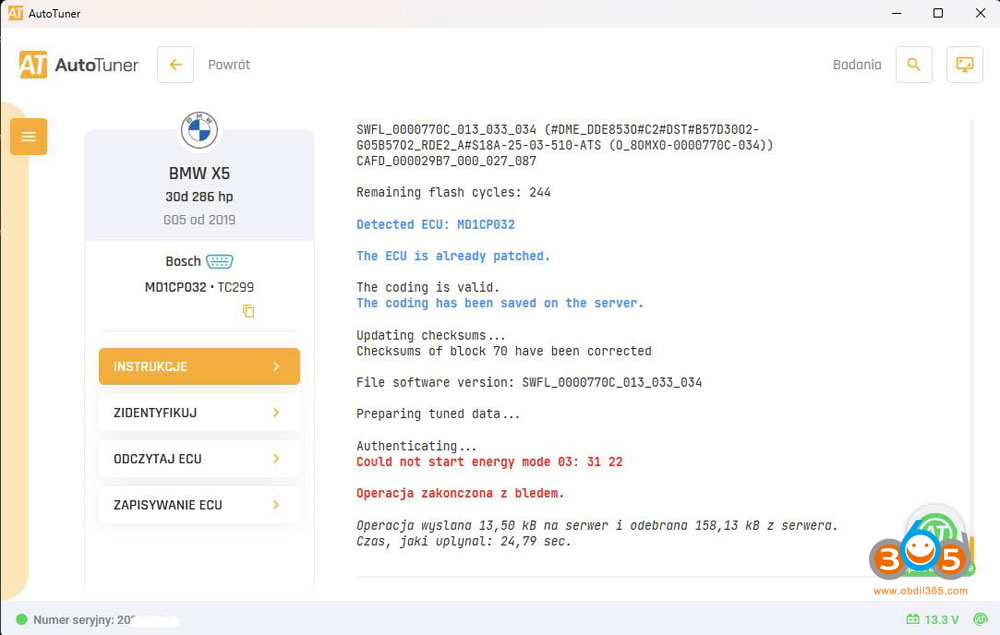Click the Bosch OBD connector icon
Screen dimensions: 1000x635
point(219,261)
